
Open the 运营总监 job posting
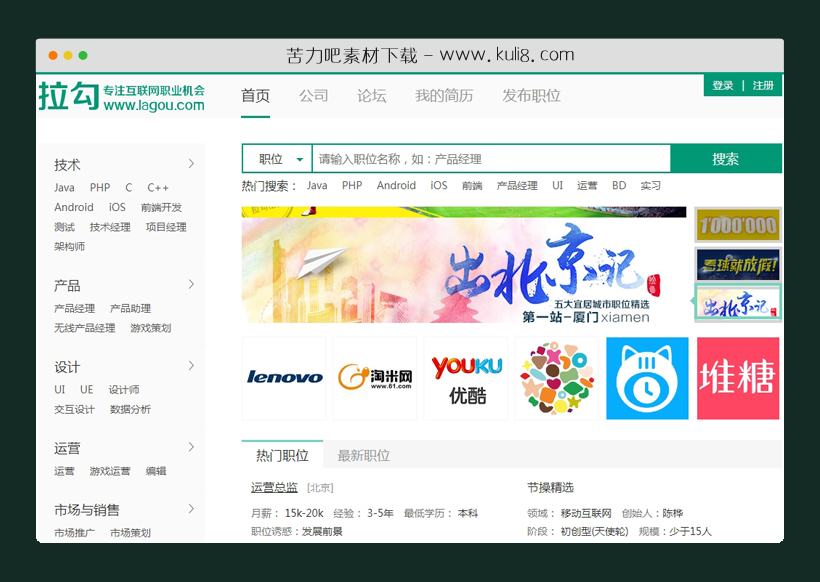[273, 487]
